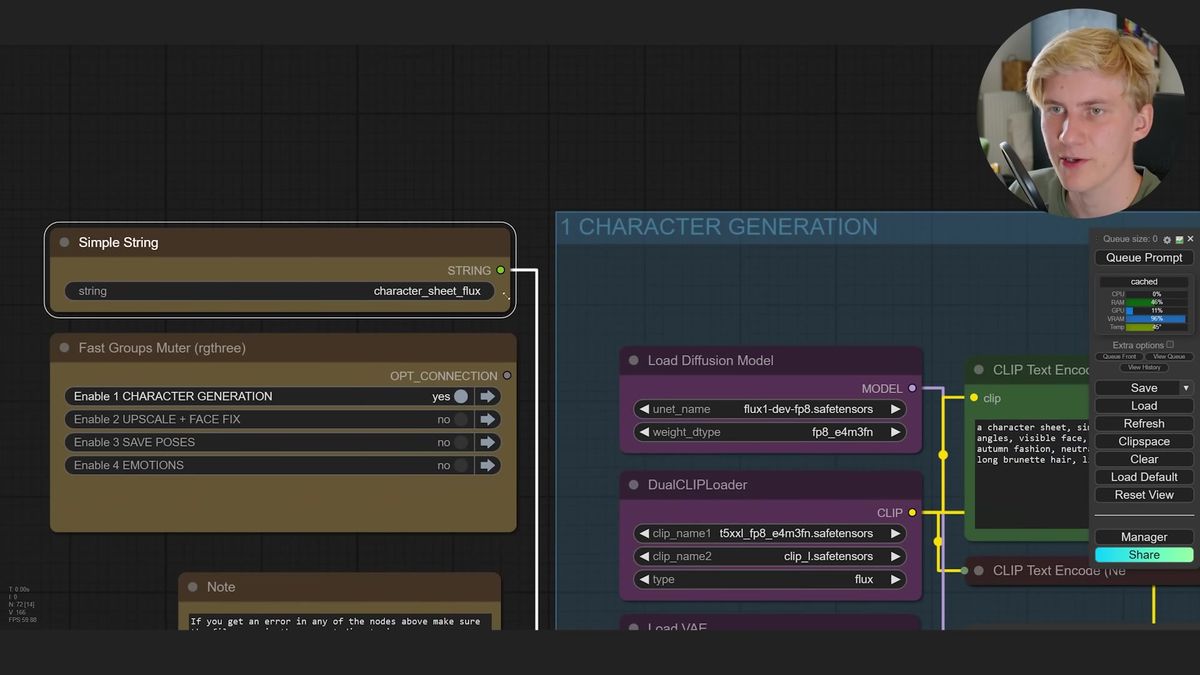The image size is (1200, 675).
Task: Tick the Extra options checkbox
Action: 1170,345
